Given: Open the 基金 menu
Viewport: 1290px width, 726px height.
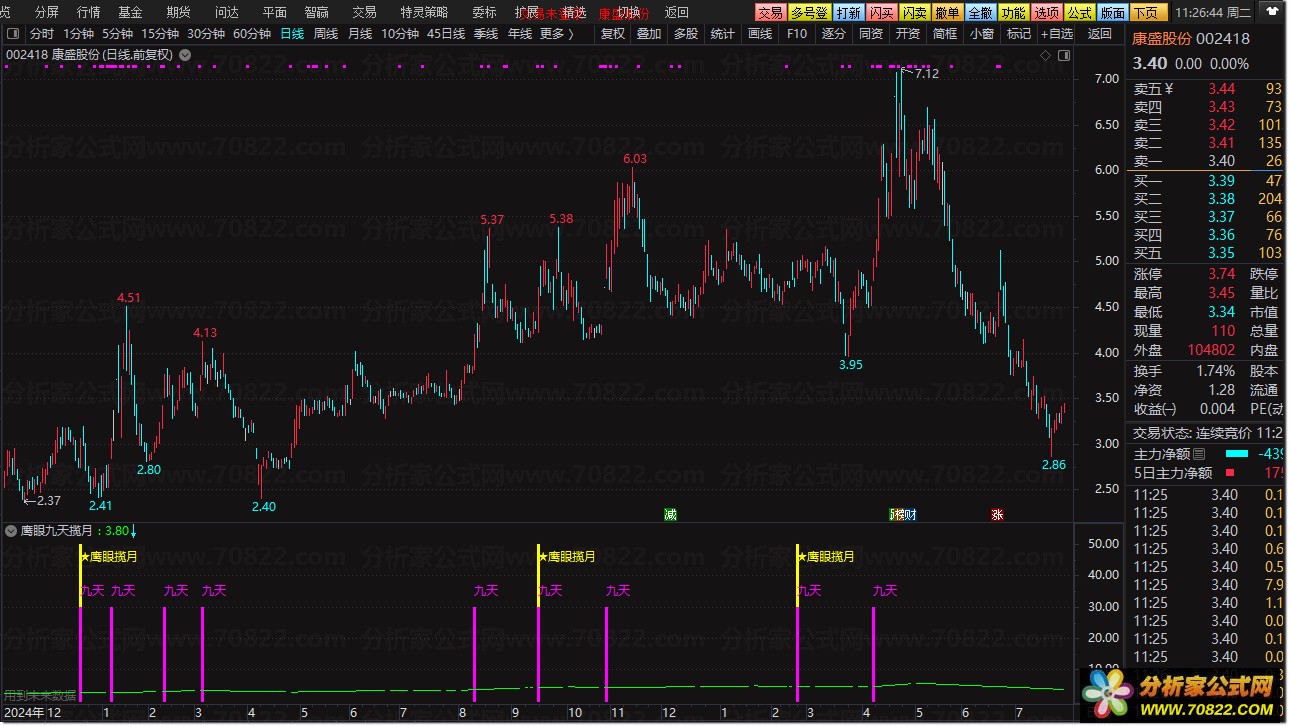Looking at the screenshot, I should [130, 13].
